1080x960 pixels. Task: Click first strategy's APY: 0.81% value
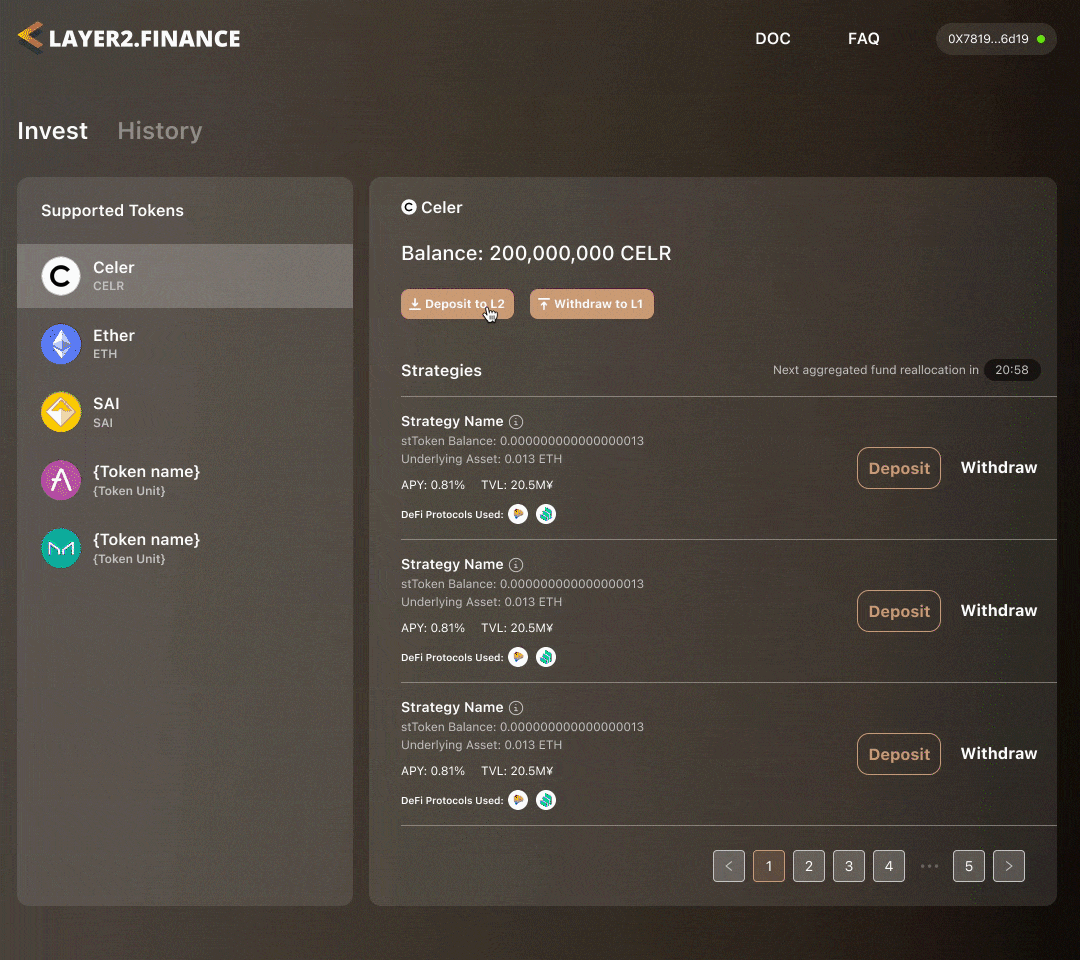[433, 485]
